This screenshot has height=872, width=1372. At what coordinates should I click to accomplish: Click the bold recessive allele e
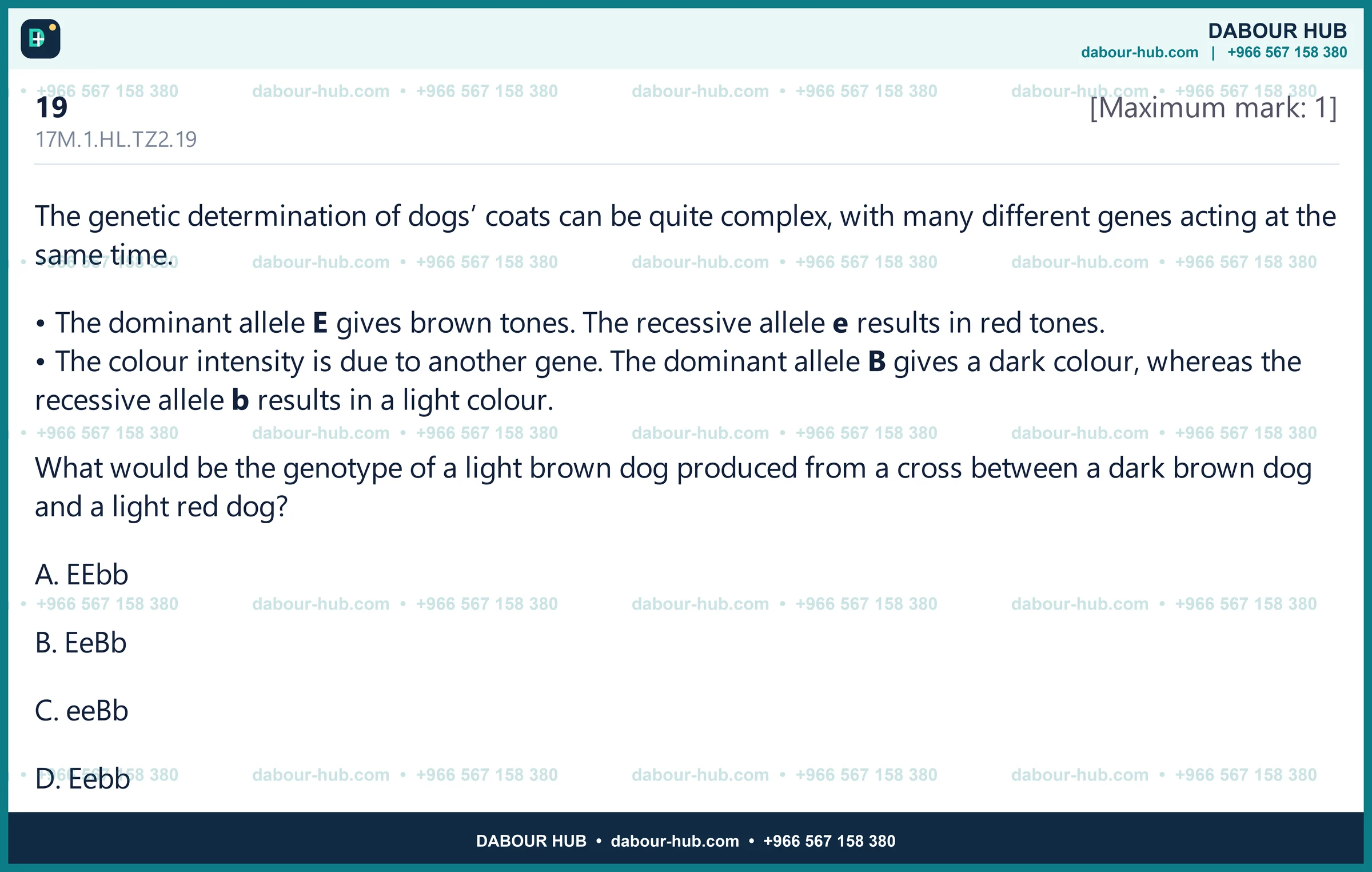pyautogui.click(x=840, y=324)
